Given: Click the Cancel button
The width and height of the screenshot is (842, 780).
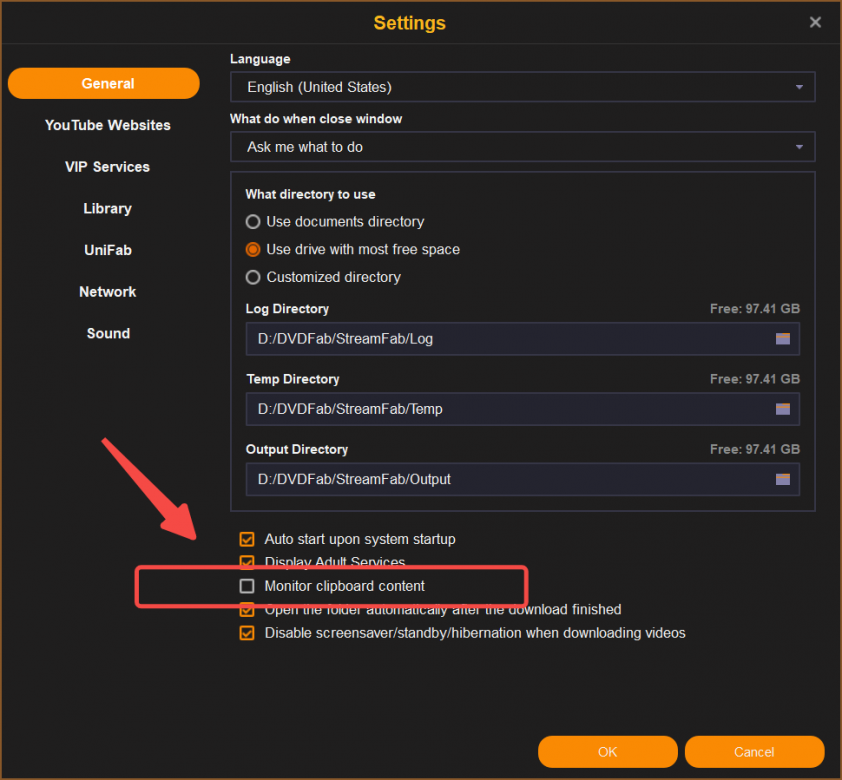Looking at the screenshot, I should pos(754,752).
